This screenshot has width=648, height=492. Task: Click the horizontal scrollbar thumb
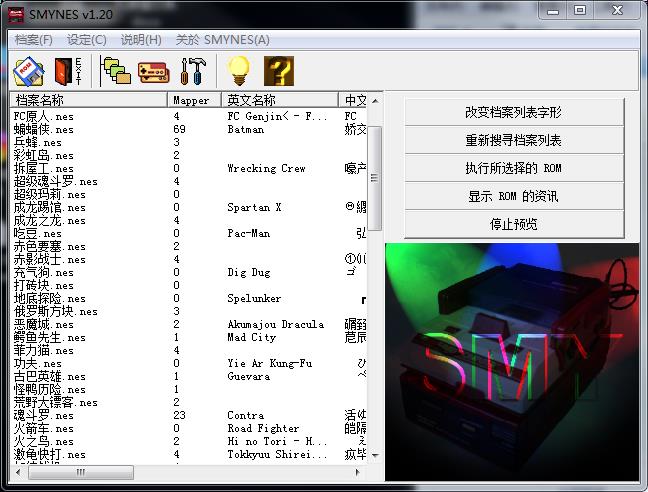[x=81, y=472]
